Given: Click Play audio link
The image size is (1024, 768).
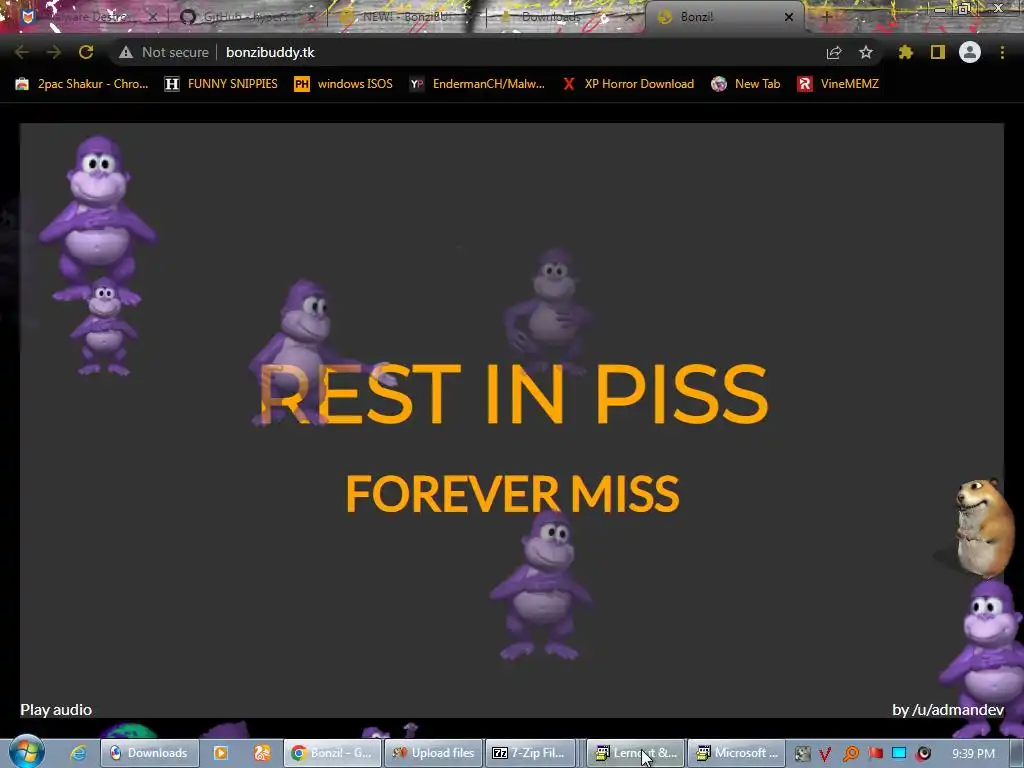Looking at the screenshot, I should 56,710.
